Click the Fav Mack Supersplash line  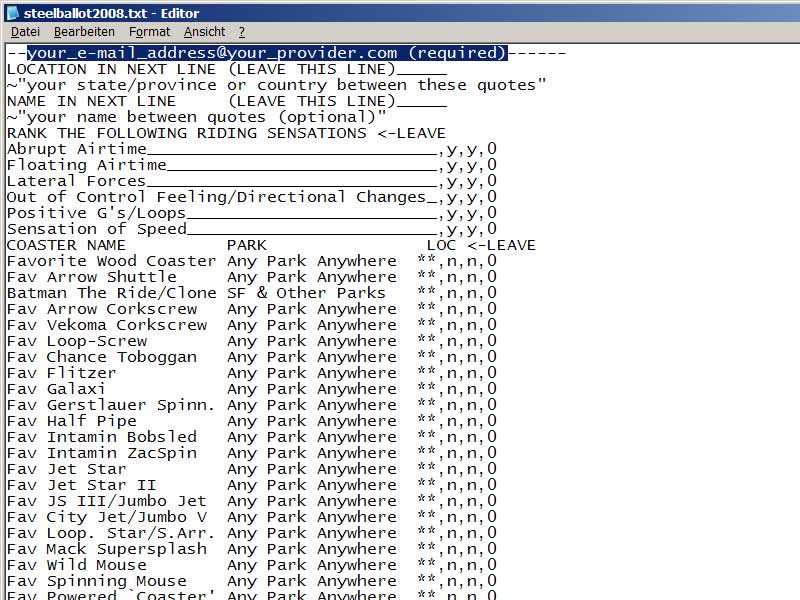[x=107, y=549]
